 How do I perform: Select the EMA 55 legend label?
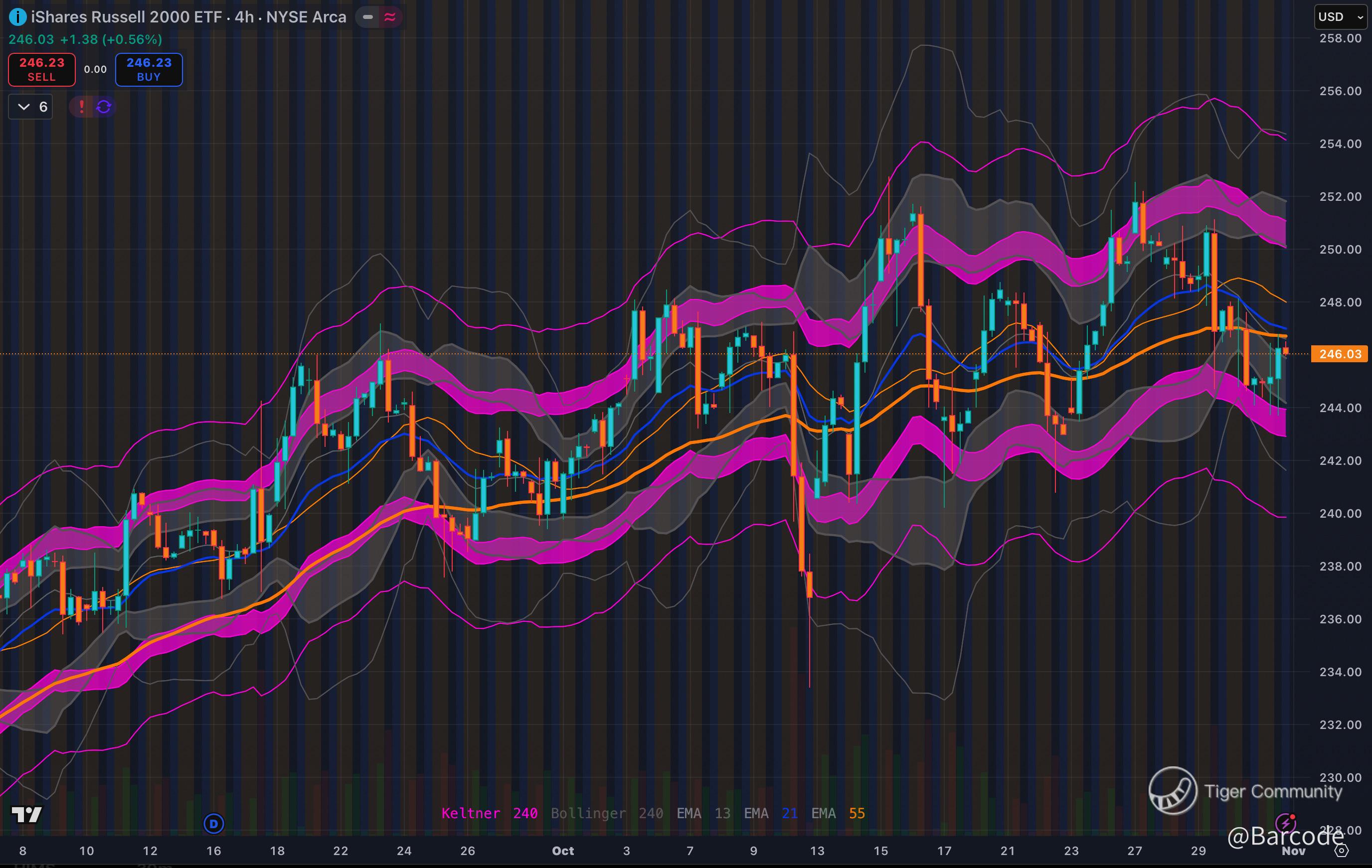[x=838, y=813]
